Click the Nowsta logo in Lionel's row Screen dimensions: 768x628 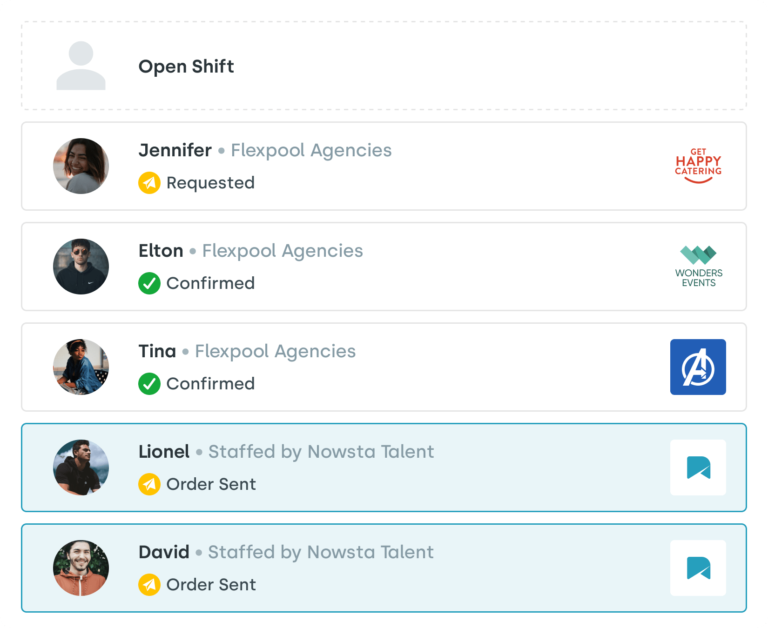[x=698, y=467]
